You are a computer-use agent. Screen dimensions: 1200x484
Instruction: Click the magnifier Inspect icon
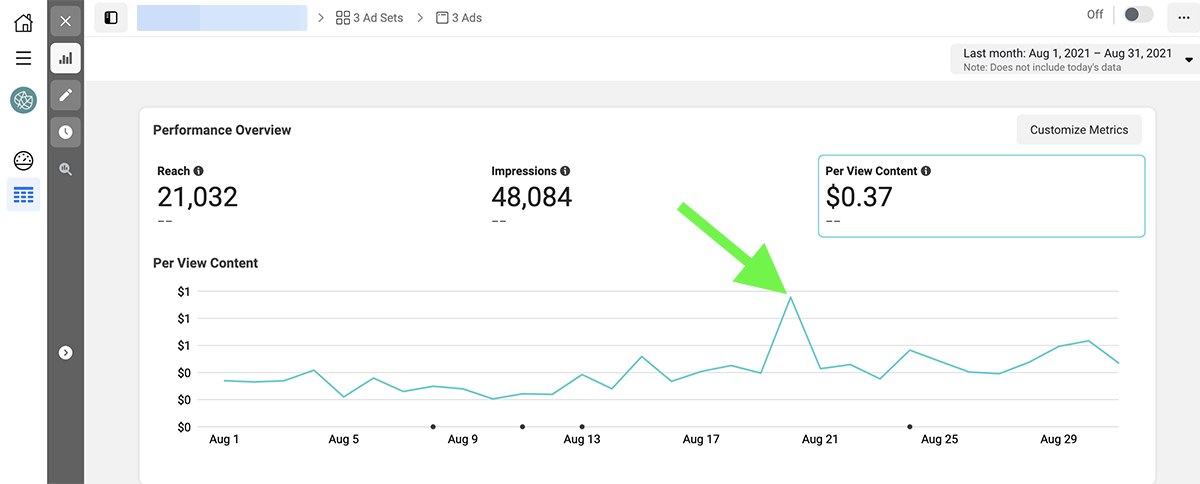tap(65, 169)
